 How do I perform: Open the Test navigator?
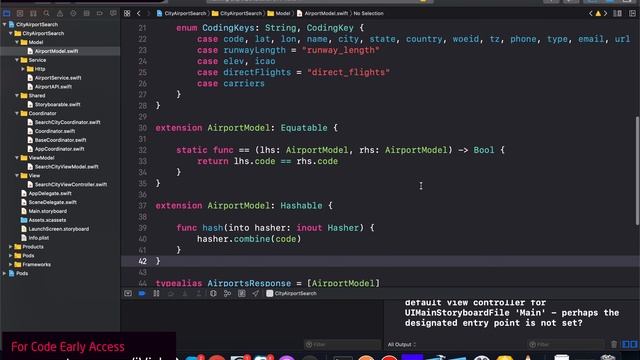(x=73, y=13)
